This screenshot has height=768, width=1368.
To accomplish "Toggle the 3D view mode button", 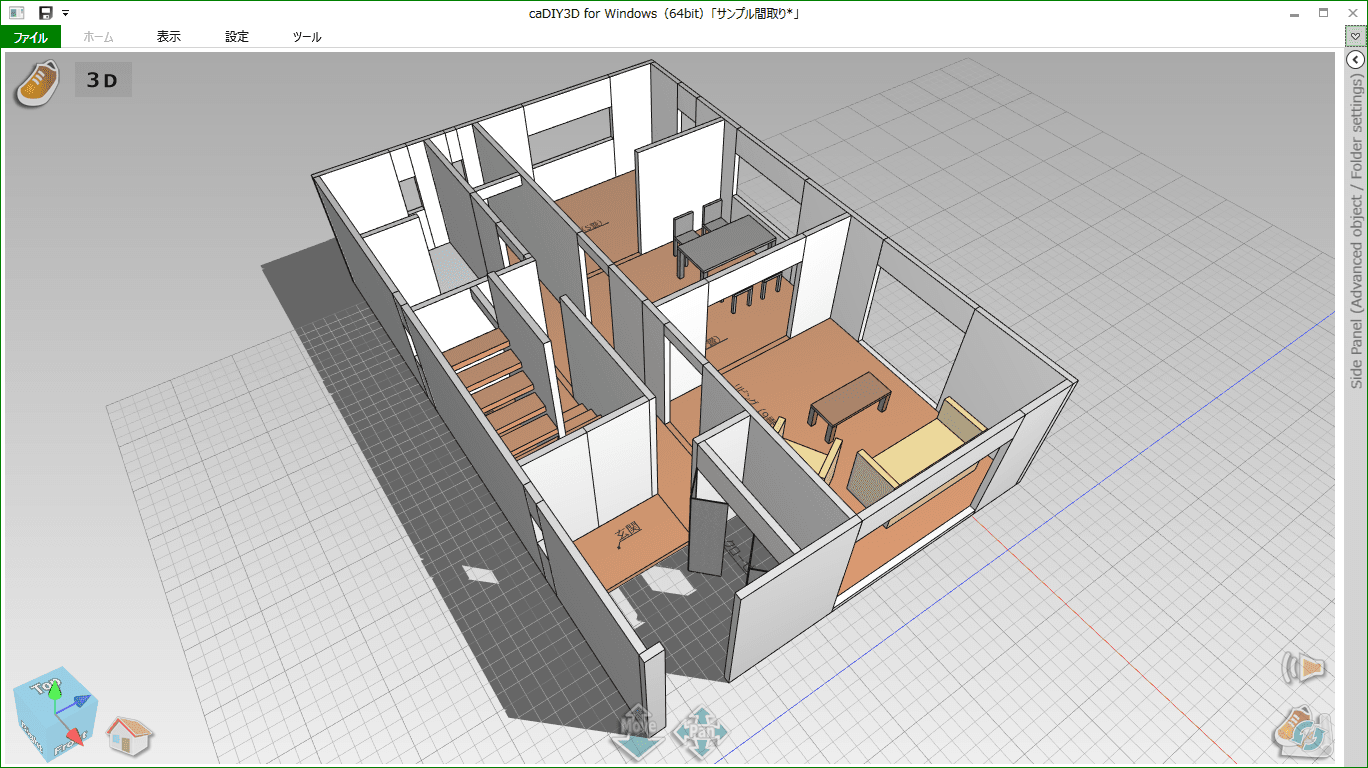I will tap(103, 80).
